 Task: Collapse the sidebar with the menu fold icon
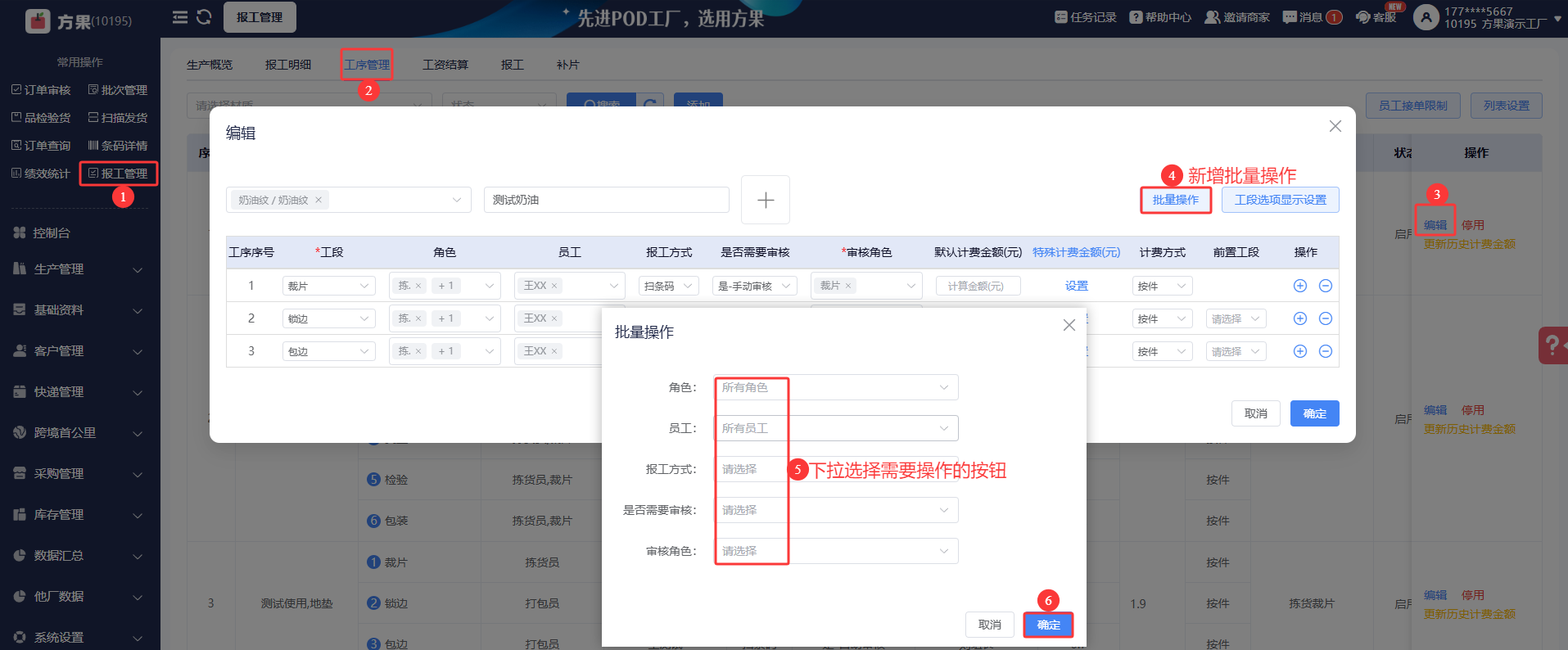[x=180, y=17]
